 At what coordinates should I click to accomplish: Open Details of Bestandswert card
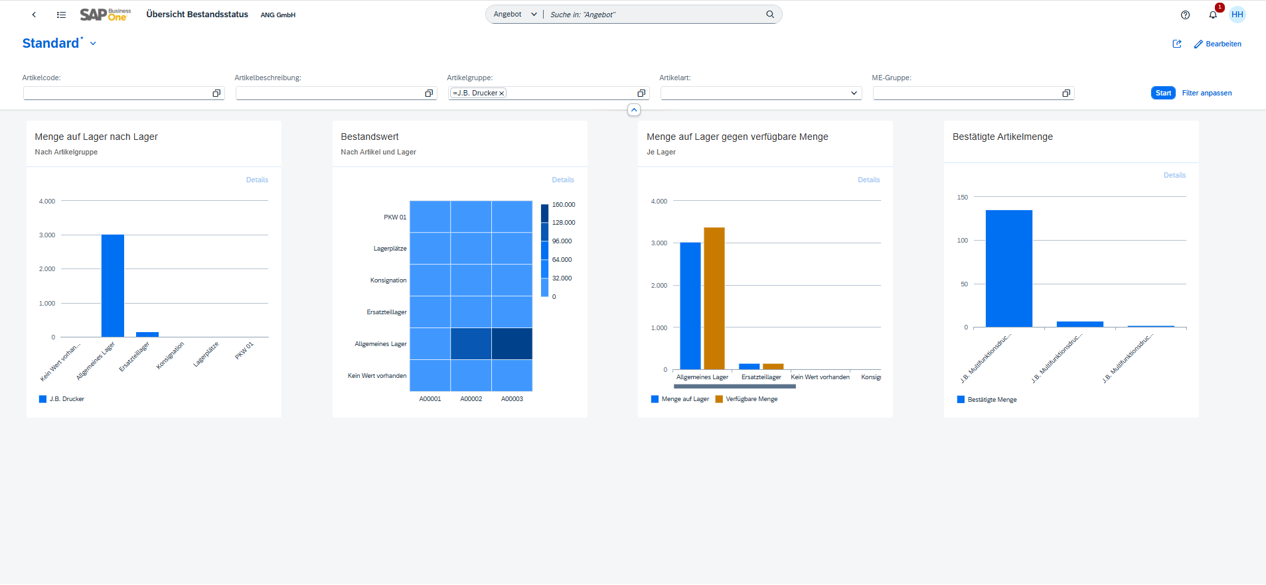[x=563, y=180]
